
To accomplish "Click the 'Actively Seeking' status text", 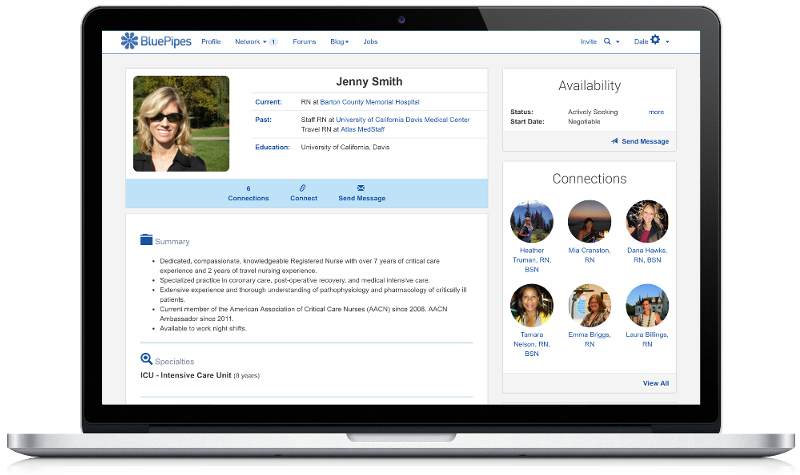I will coord(593,112).
